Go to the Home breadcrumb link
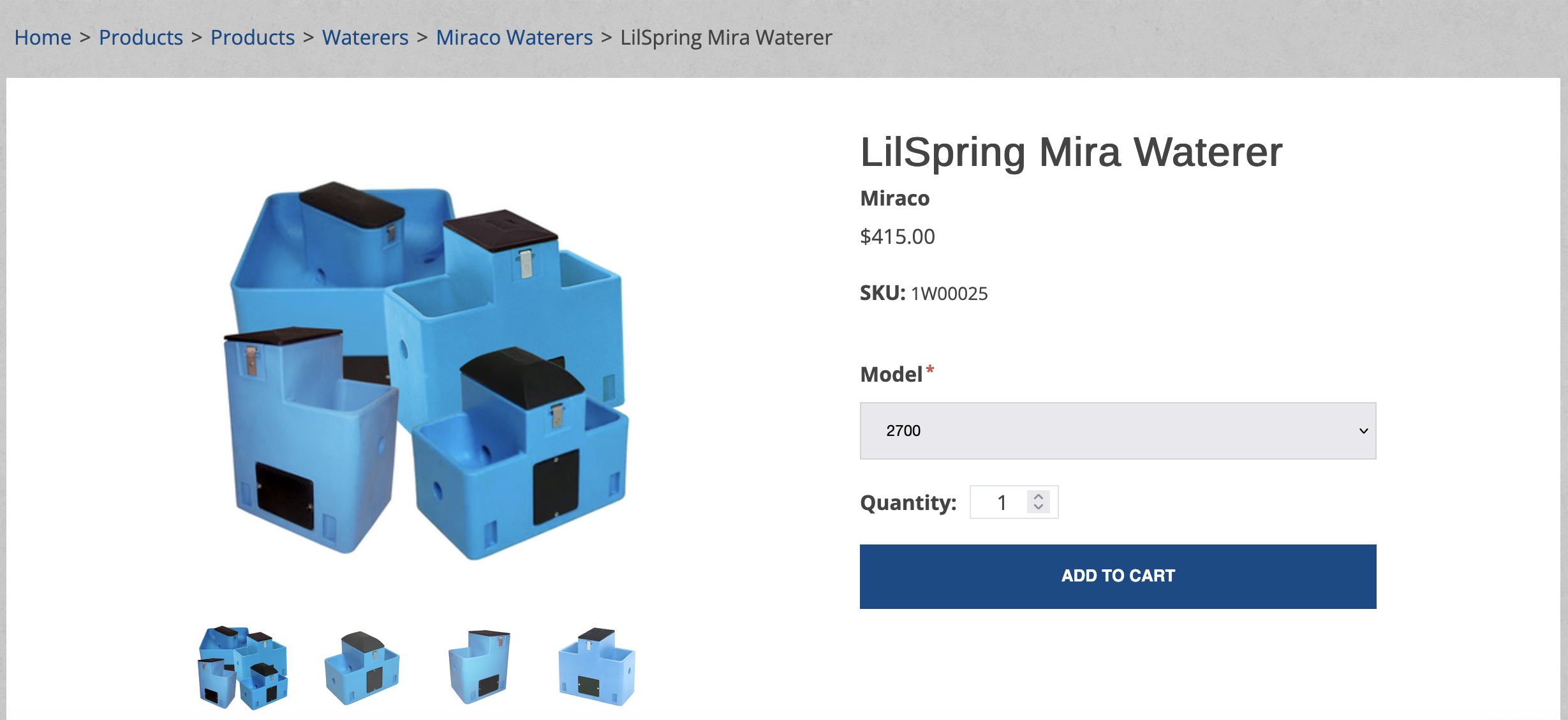The height and width of the screenshot is (720, 1568). coord(43,38)
